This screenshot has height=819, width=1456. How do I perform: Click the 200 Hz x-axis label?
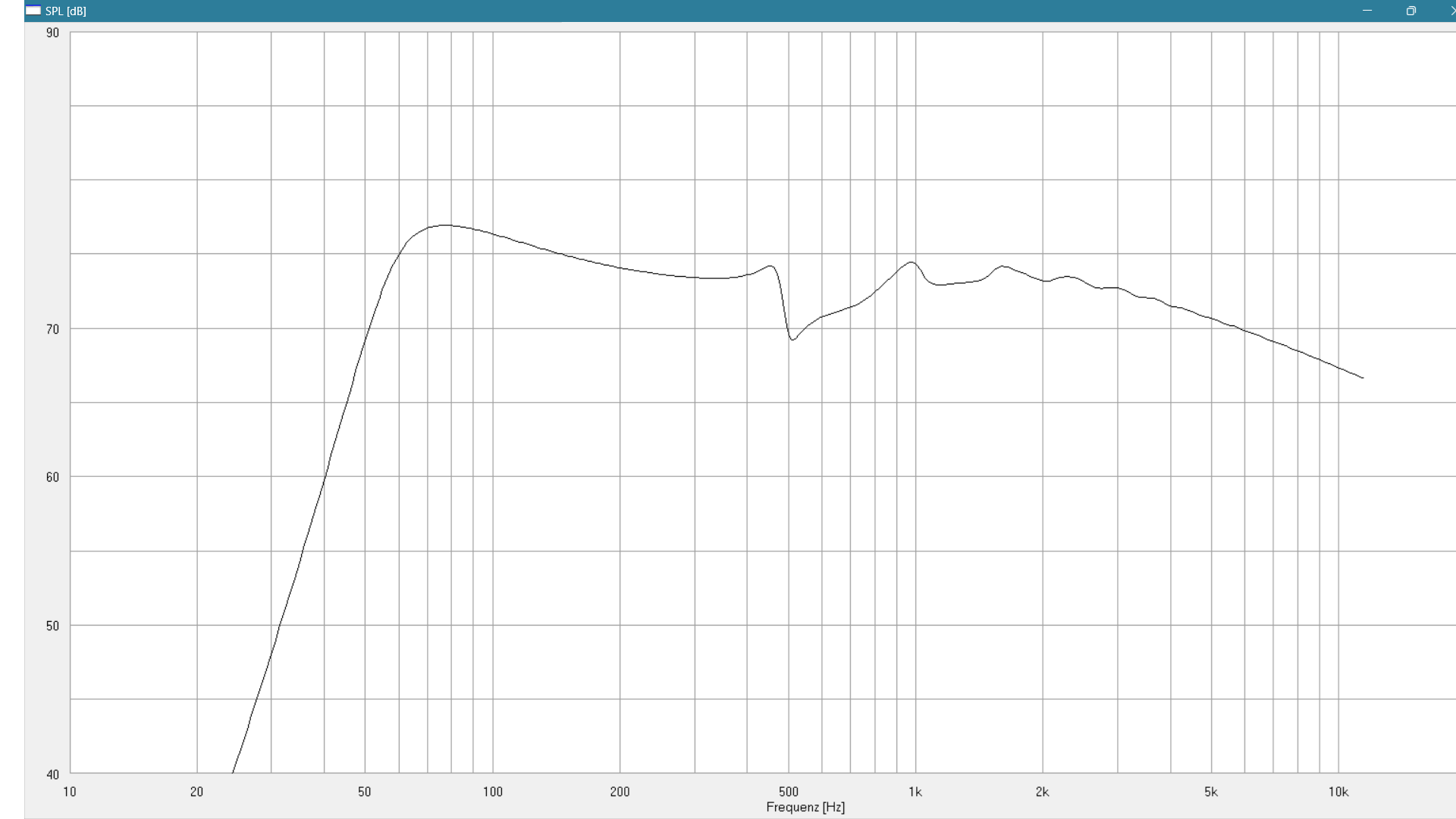(620, 792)
